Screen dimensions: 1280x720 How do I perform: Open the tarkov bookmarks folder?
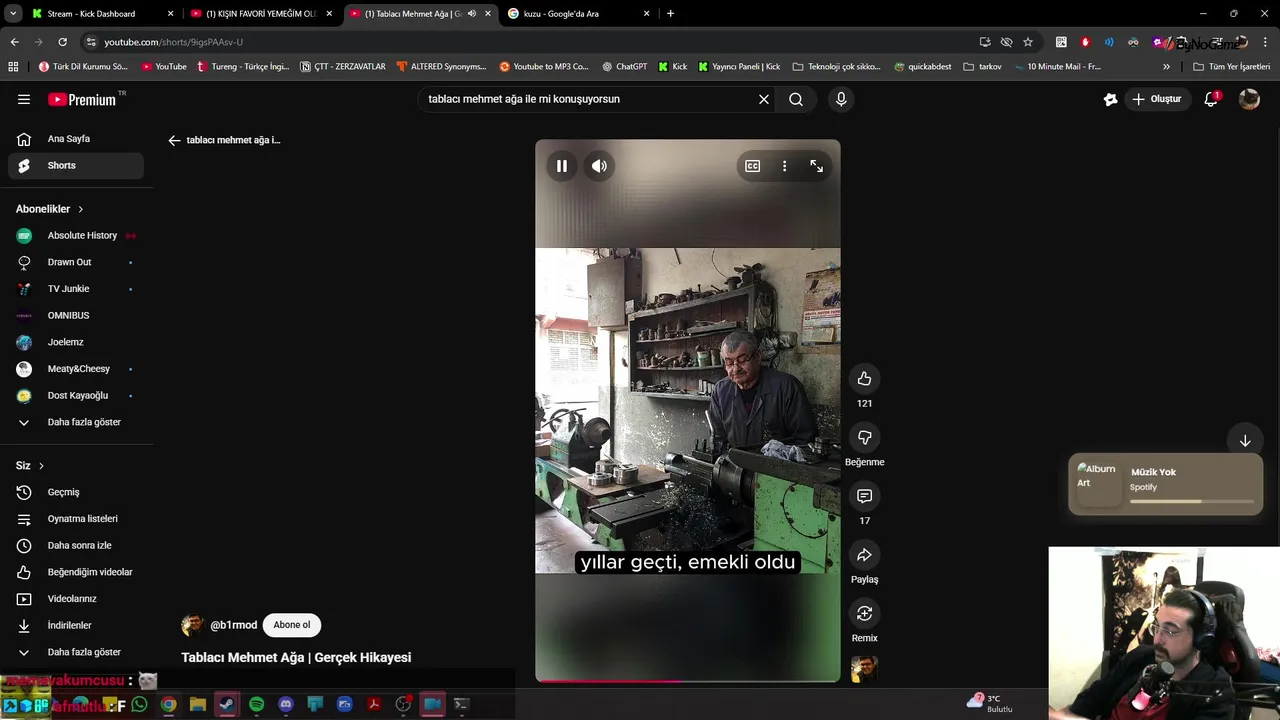[982, 67]
